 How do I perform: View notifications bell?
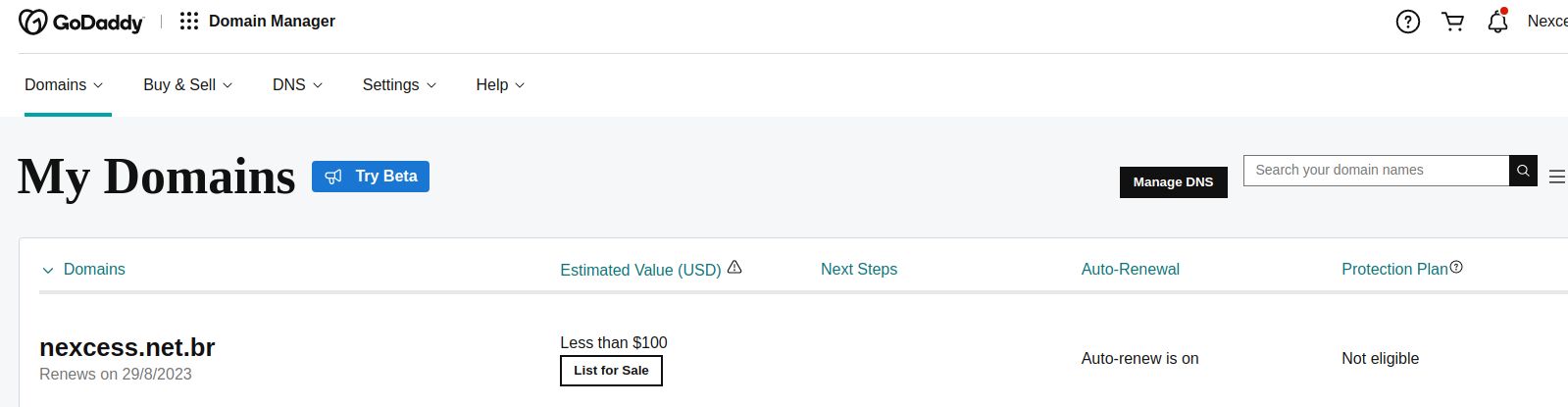click(1497, 22)
